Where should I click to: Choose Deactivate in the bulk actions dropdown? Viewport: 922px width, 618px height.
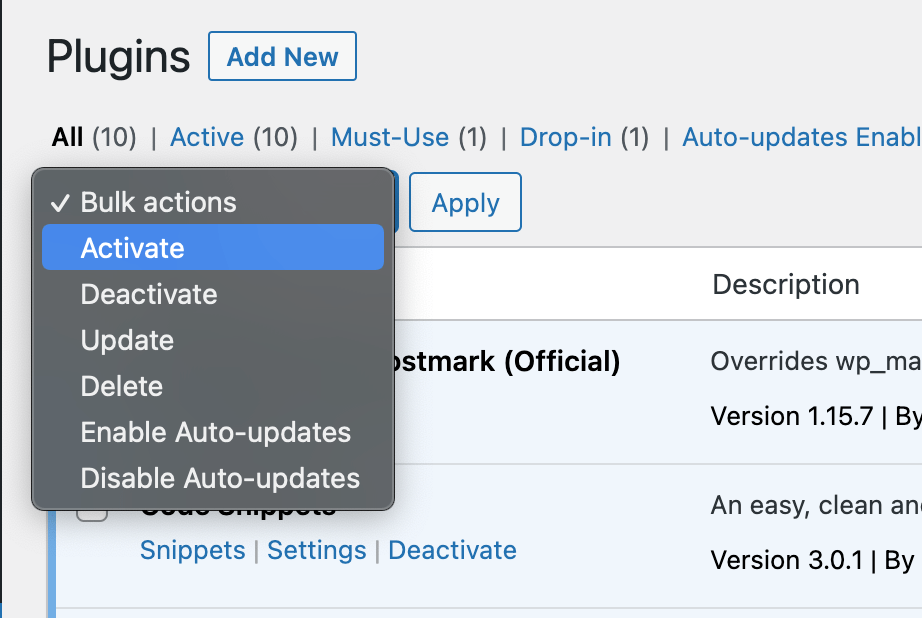pyautogui.click(x=213, y=294)
